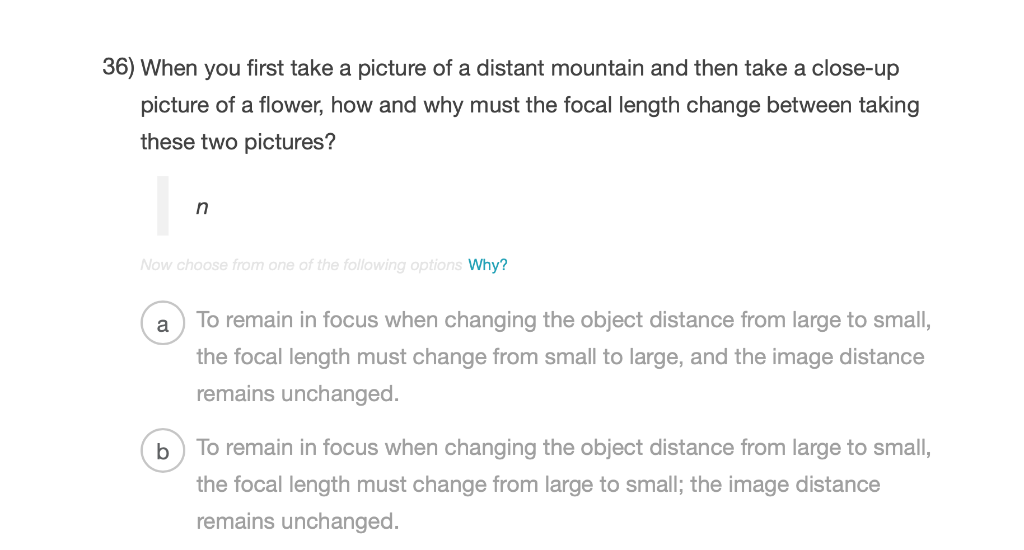This screenshot has width=1024, height=550.
Task: Click the first text line of option b
Action: (x=564, y=447)
